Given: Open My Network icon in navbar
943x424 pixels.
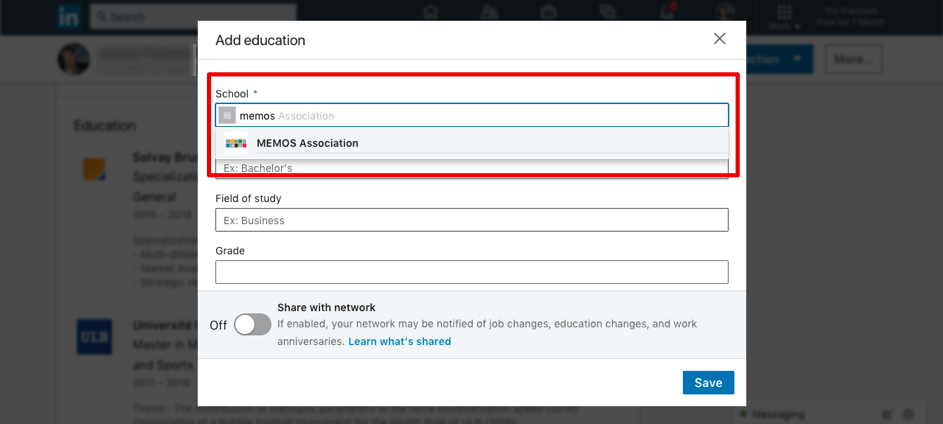Looking at the screenshot, I should coord(490,12).
